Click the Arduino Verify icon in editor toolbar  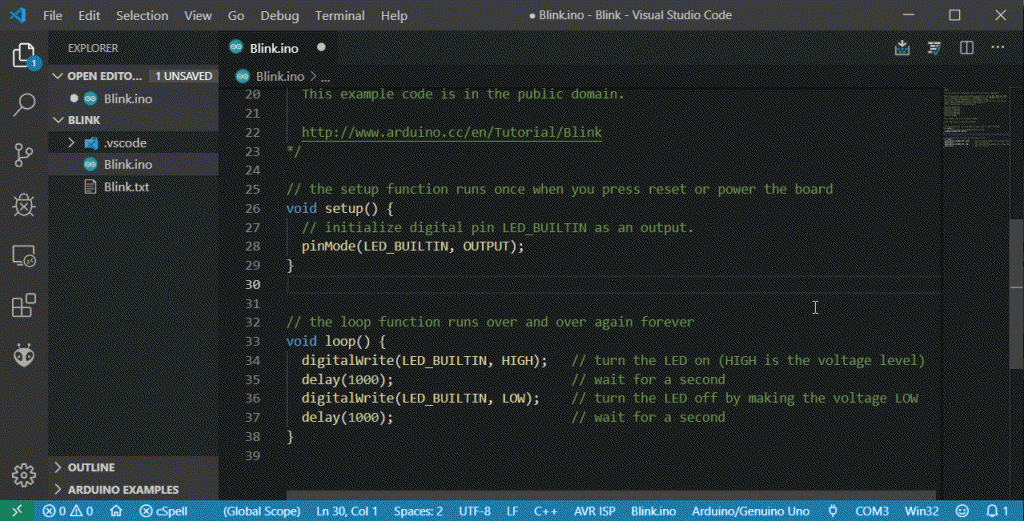click(x=934, y=47)
